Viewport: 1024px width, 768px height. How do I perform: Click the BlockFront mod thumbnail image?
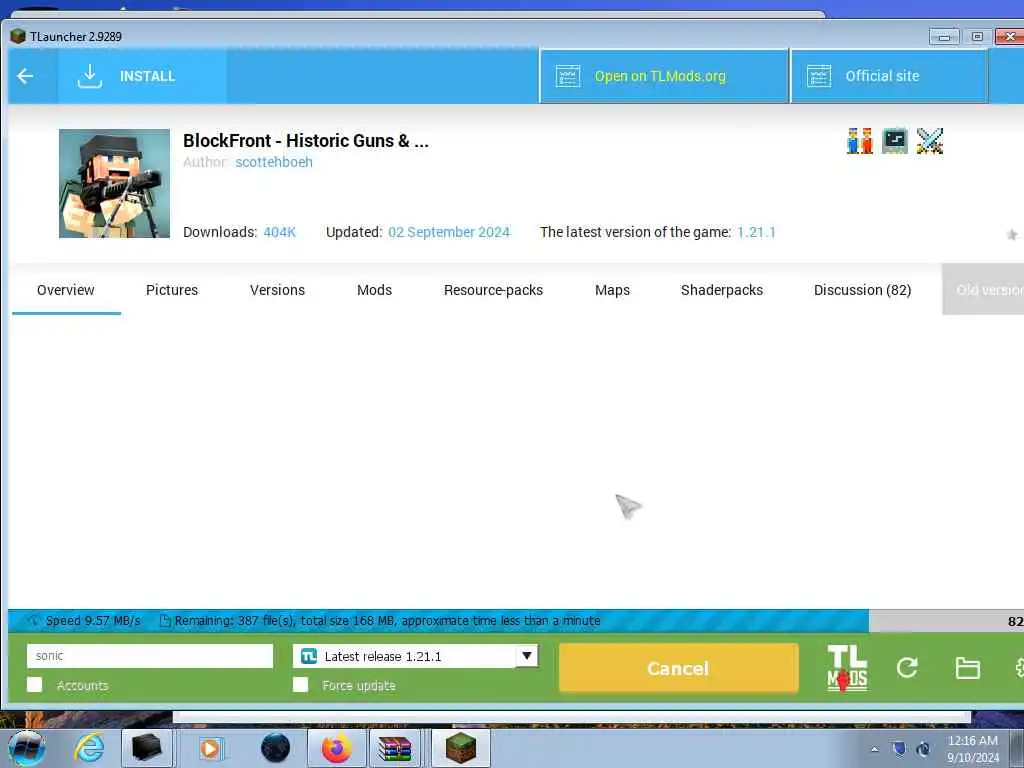(x=114, y=184)
